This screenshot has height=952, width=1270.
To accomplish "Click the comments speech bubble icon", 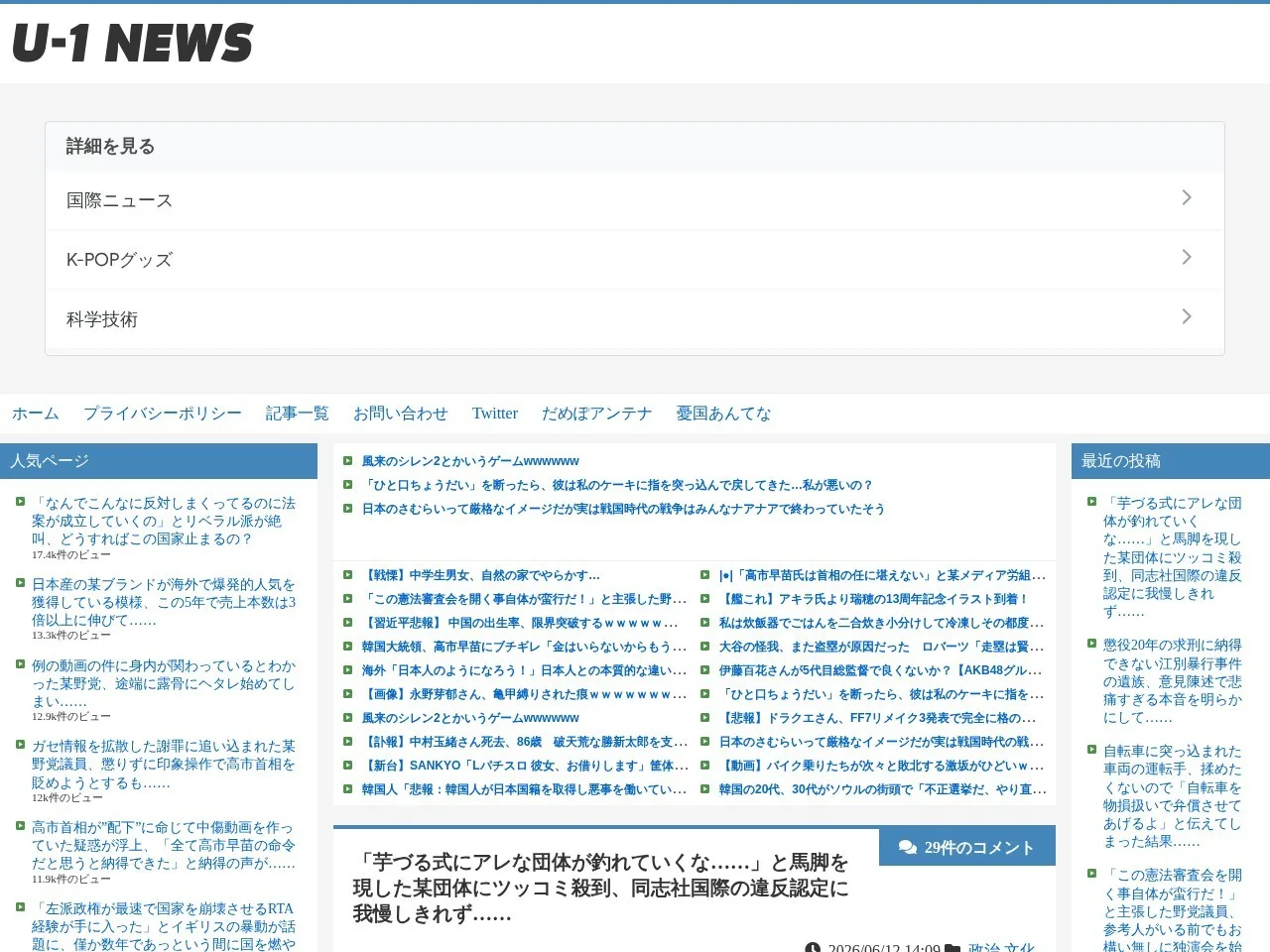I will [x=907, y=847].
